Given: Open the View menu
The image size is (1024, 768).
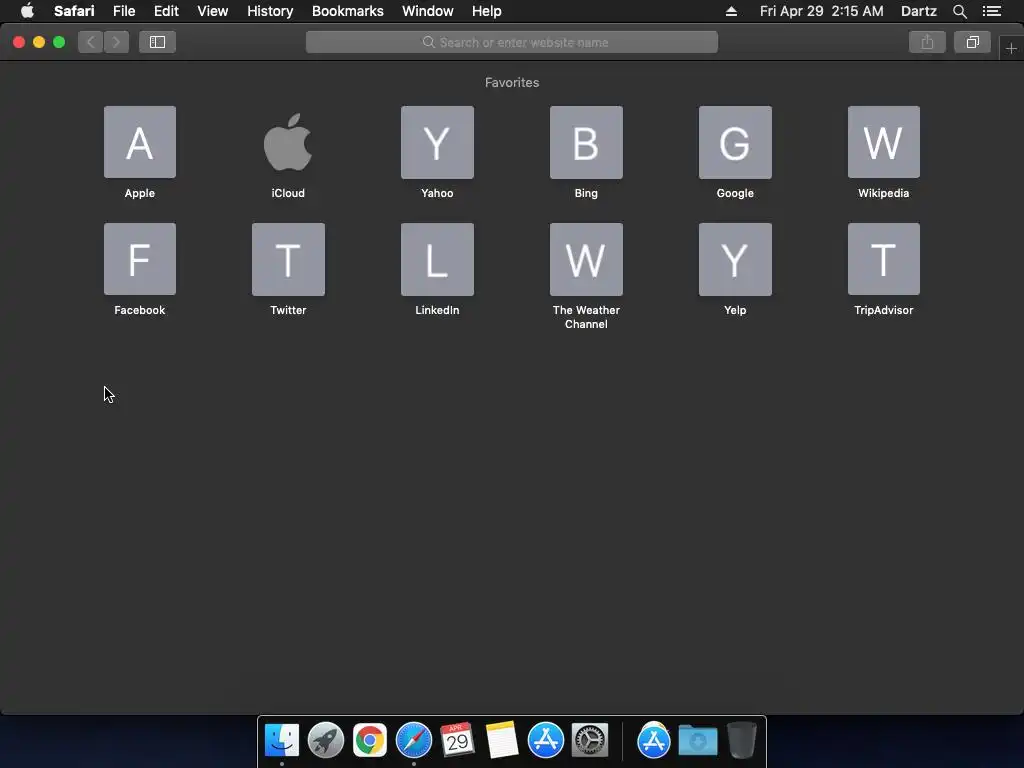Looking at the screenshot, I should point(212,11).
